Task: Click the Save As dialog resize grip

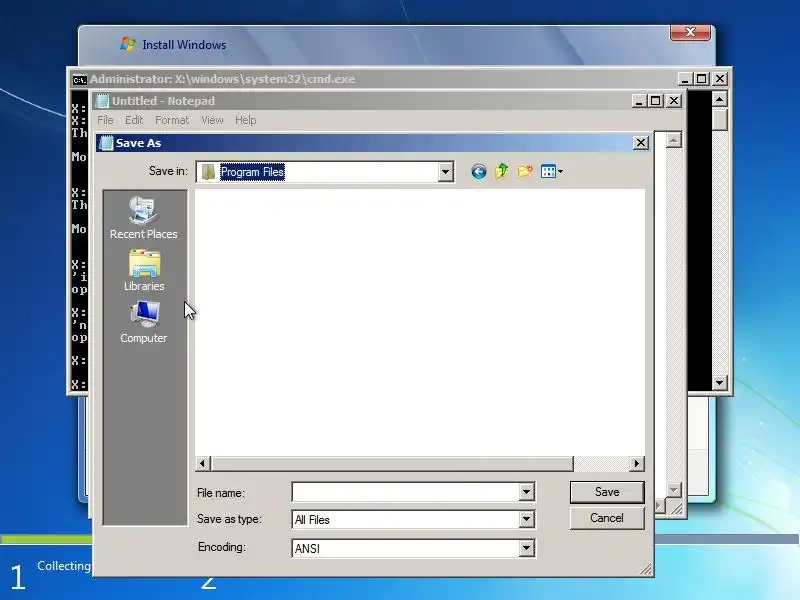Action: pyautogui.click(x=646, y=569)
